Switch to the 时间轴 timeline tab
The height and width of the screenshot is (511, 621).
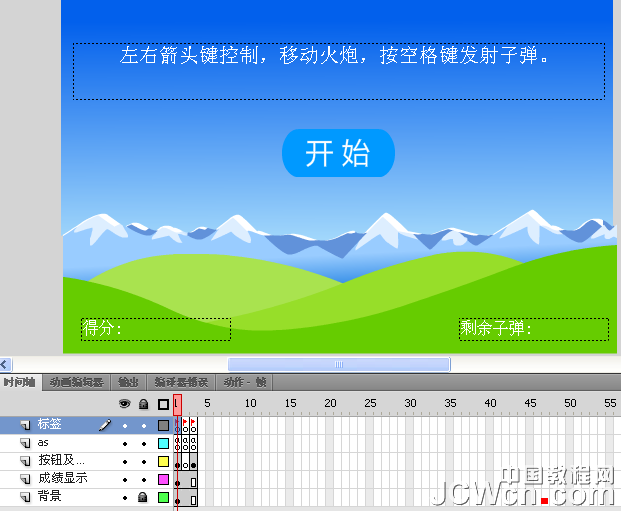[20, 382]
